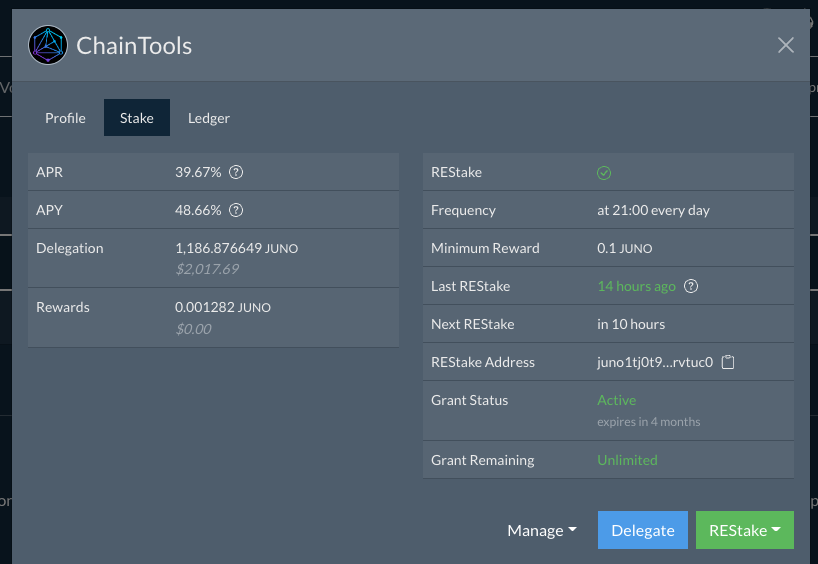Click the 39.67% APR value
The image size is (818, 564).
(x=198, y=172)
